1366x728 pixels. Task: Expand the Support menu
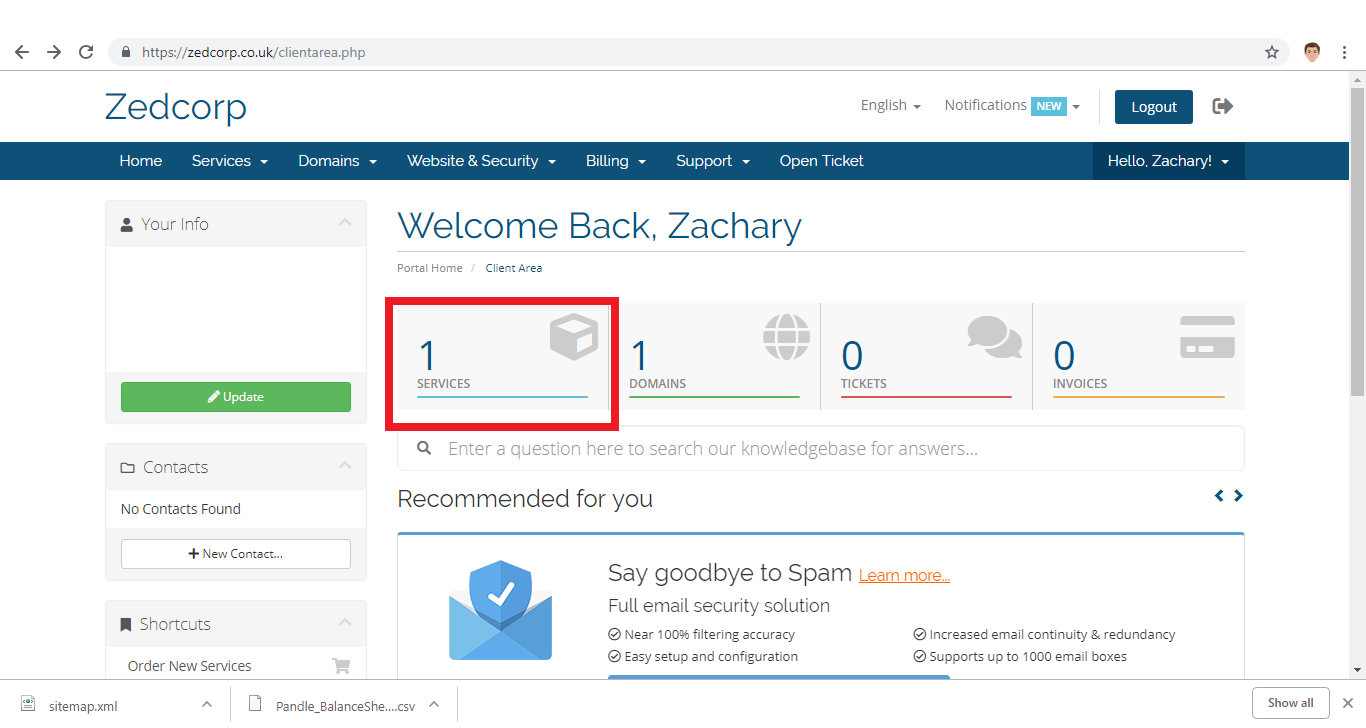[713, 161]
